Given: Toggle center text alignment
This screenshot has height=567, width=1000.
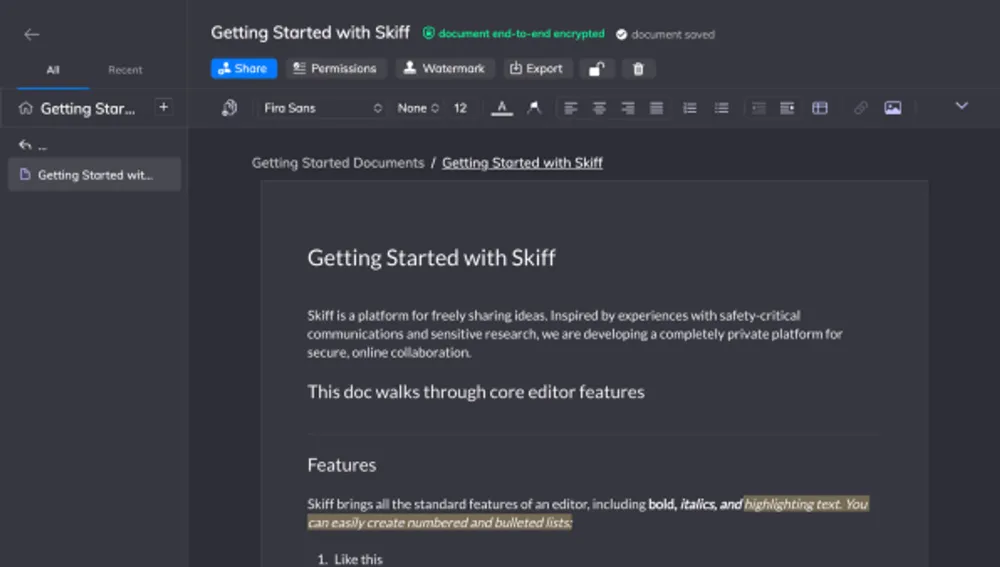Looking at the screenshot, I should click(x=600, y=108).
